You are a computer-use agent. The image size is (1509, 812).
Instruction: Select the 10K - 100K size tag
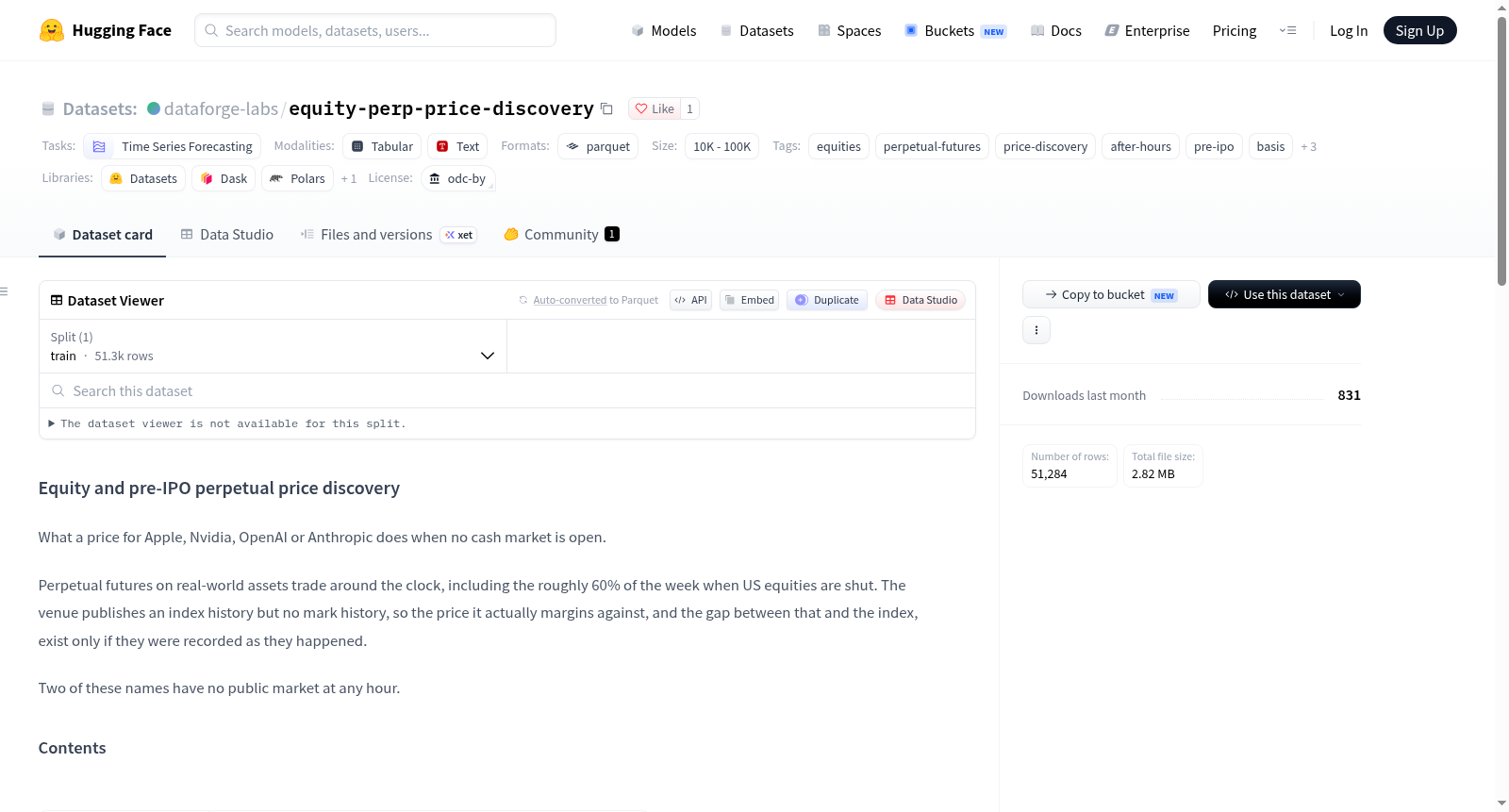[x=722, y=146]
